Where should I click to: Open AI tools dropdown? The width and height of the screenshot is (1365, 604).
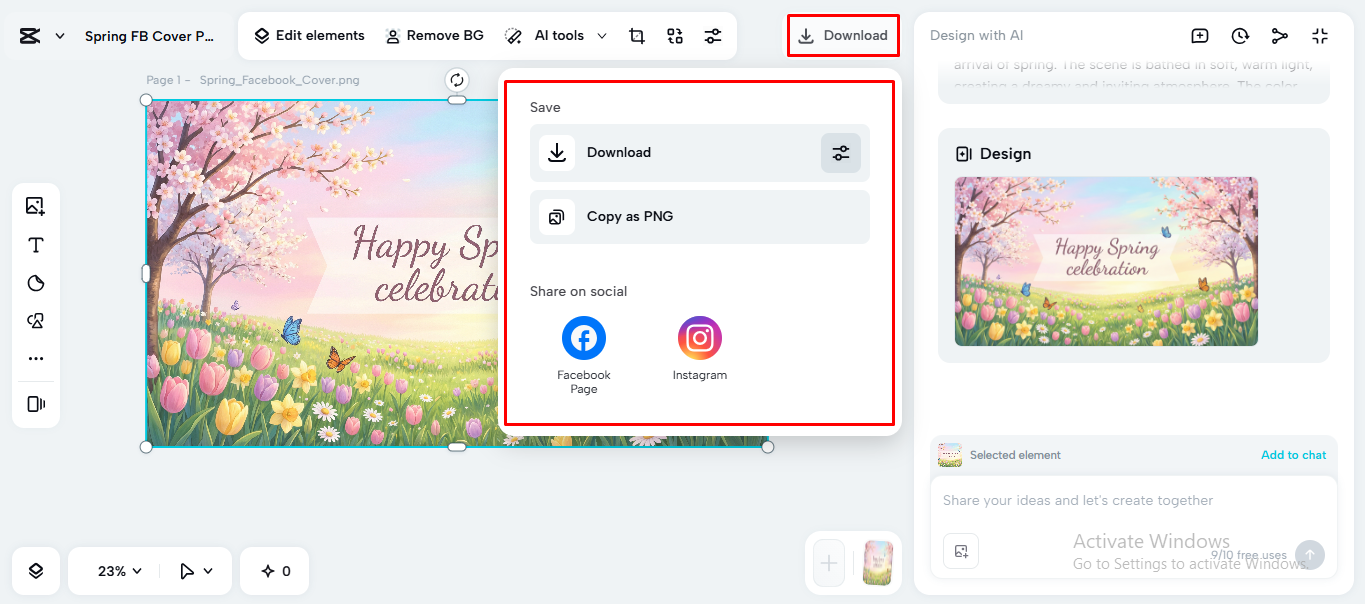556,36
